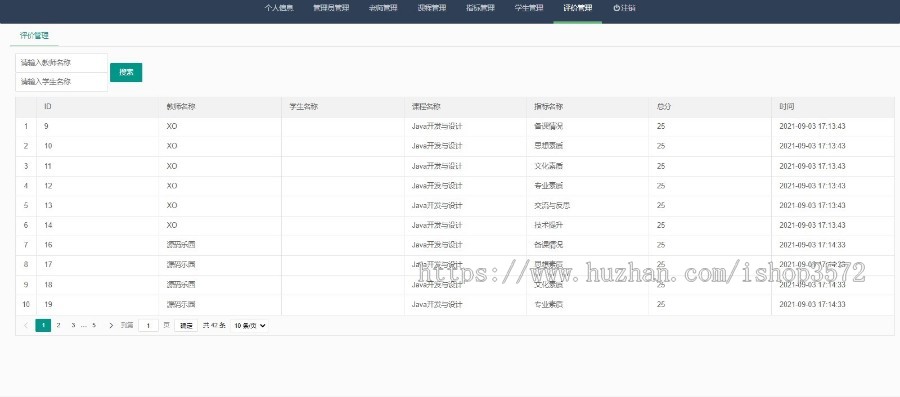Click the previous page arrow
The height and width of the screenshot is (397, 900).
(26, 325)
